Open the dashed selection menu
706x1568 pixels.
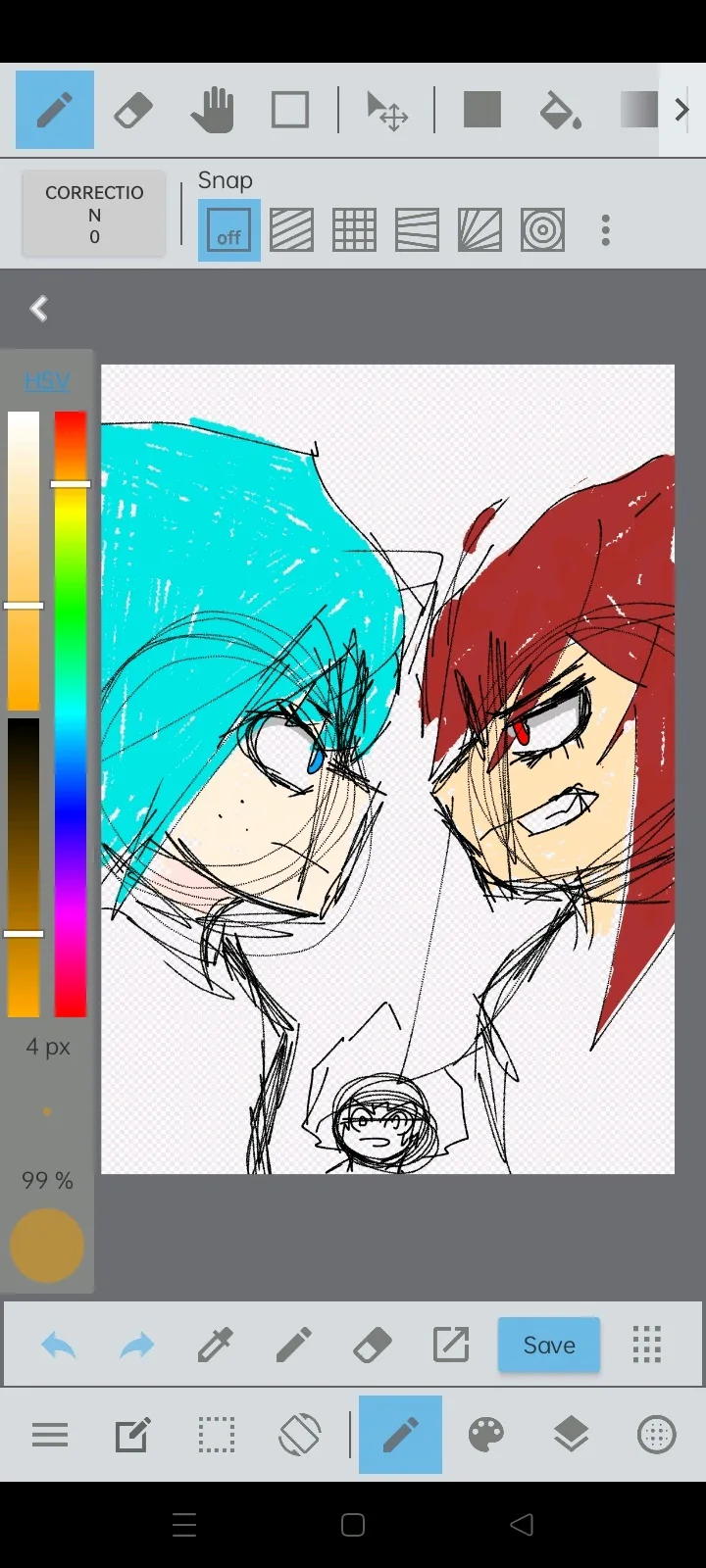click(217, 1436)
